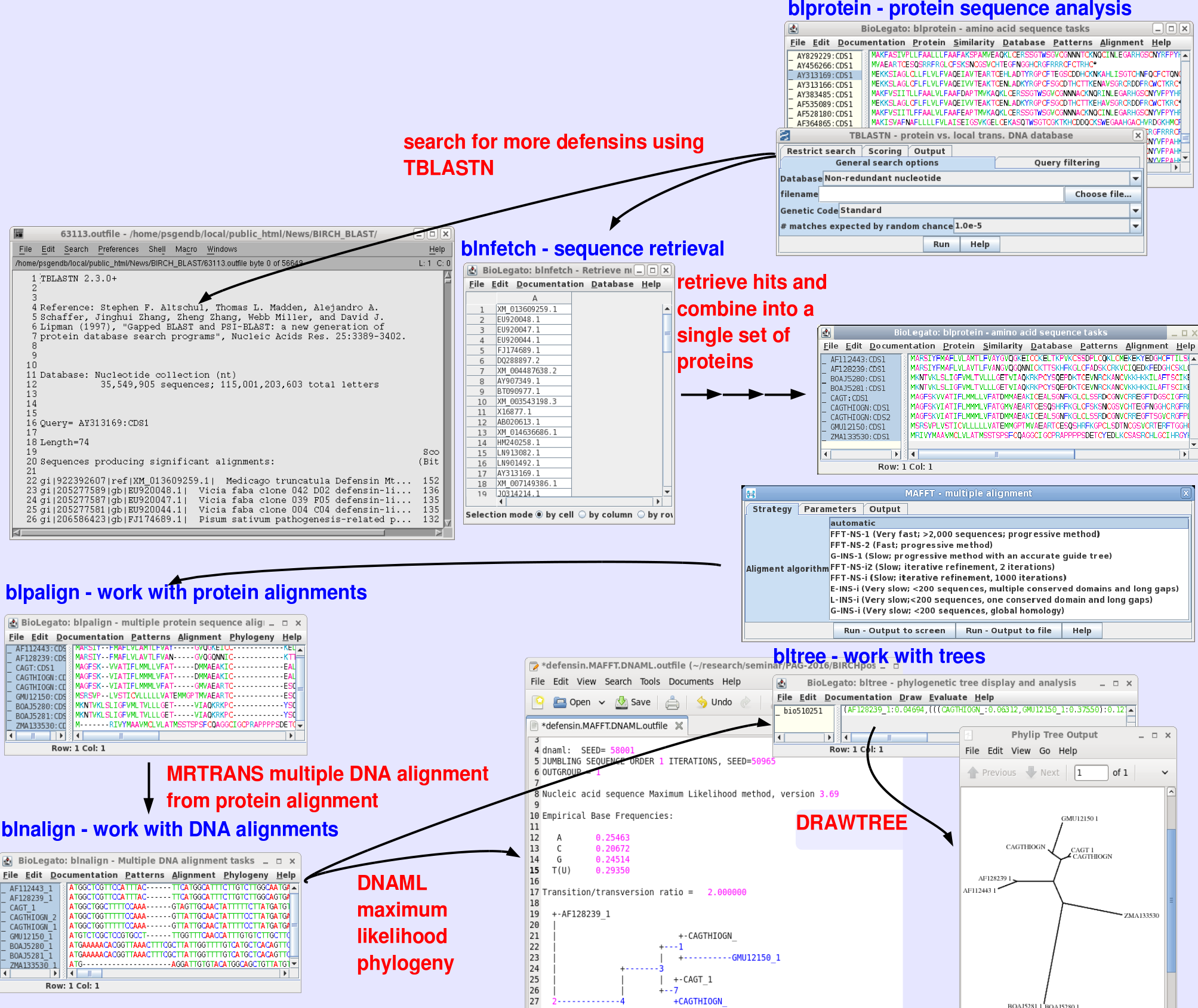The height and width of the screenshot is (1008, 1198).
Task: Click the Open folder icon in gedit
Action: coord(559,702)
